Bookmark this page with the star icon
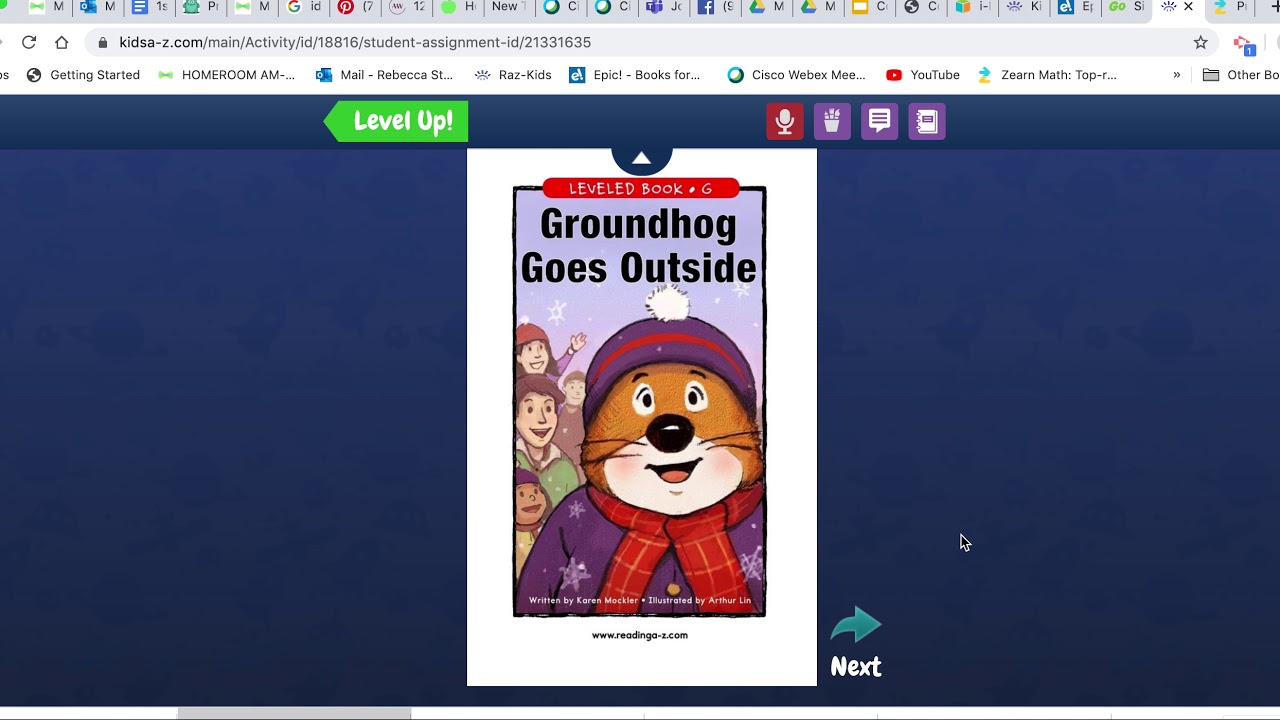The height and width of the screenshot is (720, 1280). tap(1201, 42)
